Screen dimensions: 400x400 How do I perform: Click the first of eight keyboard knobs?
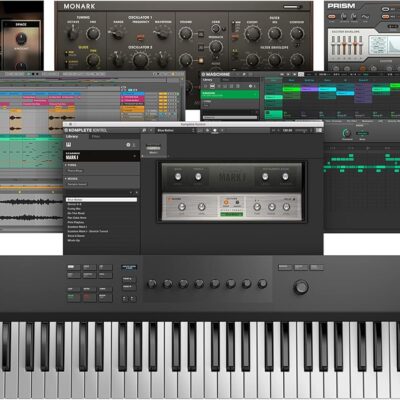click(152, 284)
